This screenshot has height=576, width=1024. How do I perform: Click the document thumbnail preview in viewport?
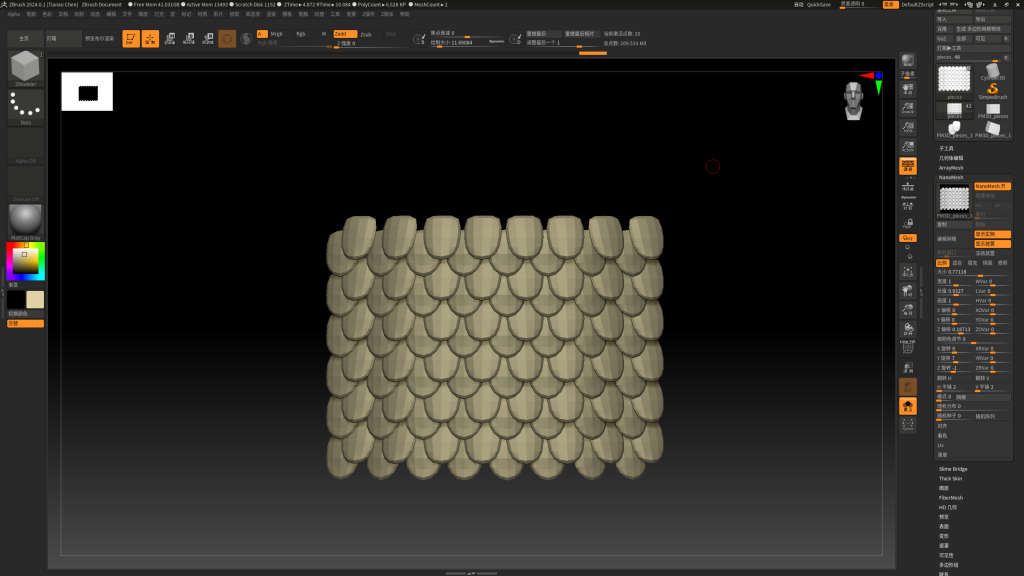pos(87,92)
